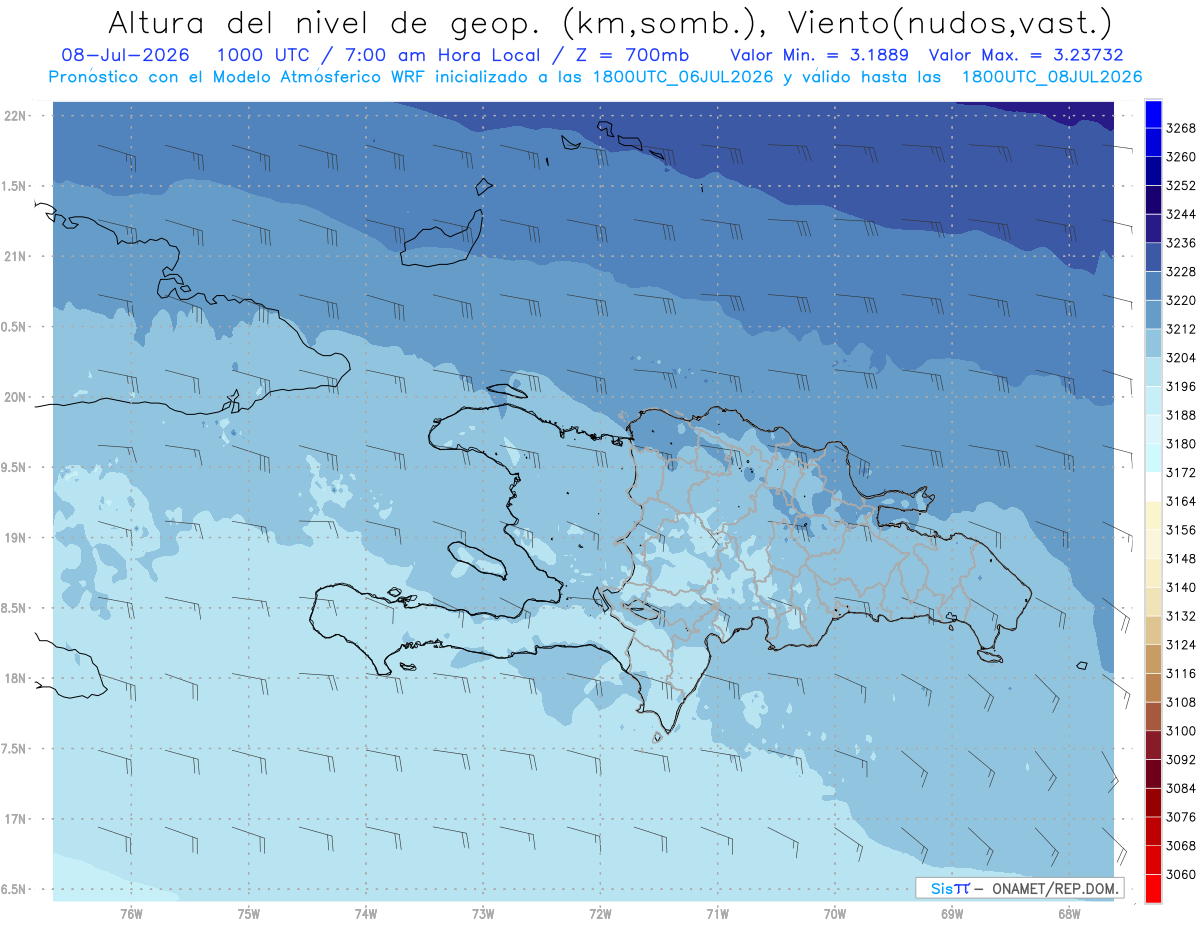The height and width of the screenshot is (927, 1200).
Task: Click the '1000 UTC' time label
Action: [x=264, y=55]
